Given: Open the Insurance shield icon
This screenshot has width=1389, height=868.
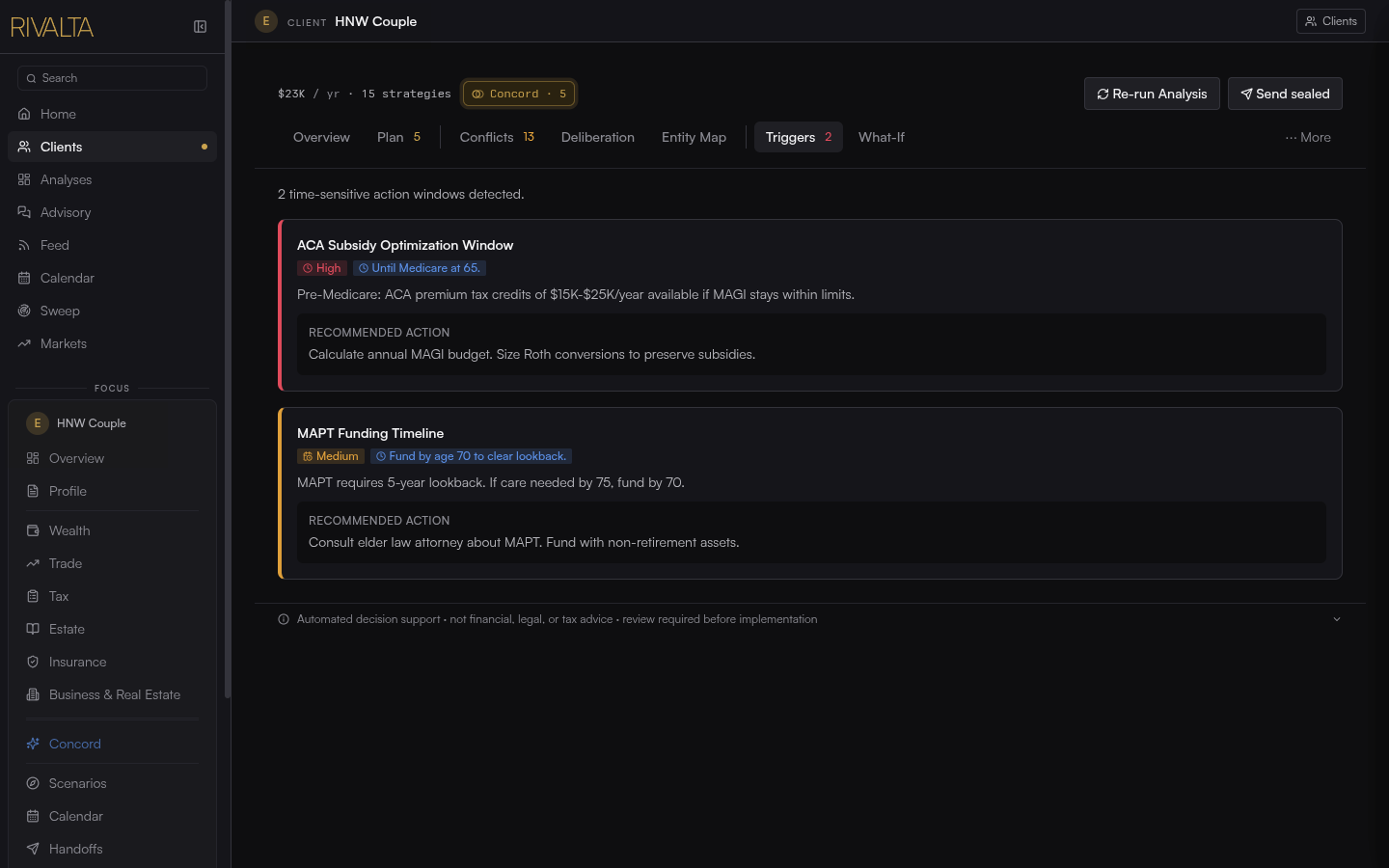Looking at the screenshot, I should point(33,662).
